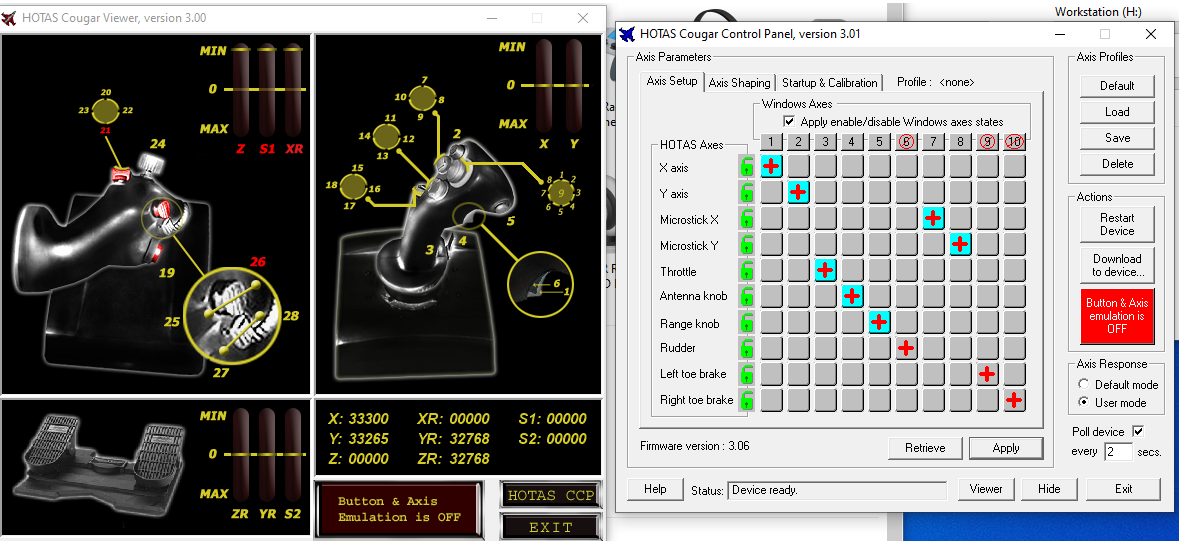Toggle the Poll device checkbox
Screen dimensions: 1179x541
coord(1138,431)
